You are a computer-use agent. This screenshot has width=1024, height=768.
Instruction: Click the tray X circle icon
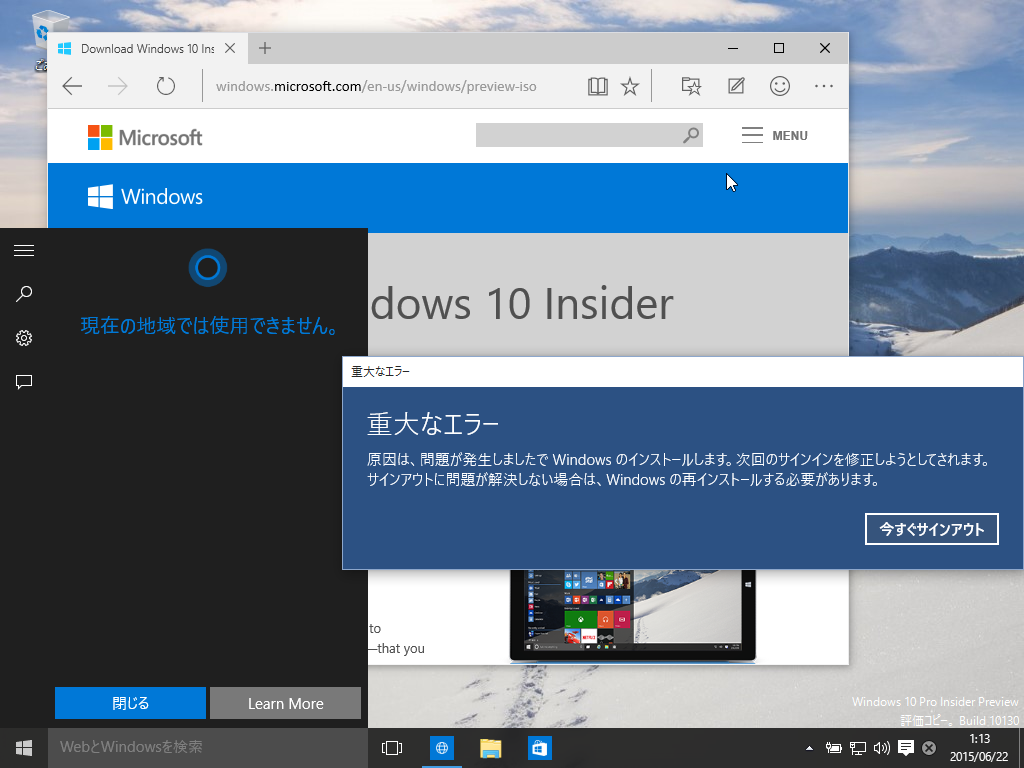929,748
